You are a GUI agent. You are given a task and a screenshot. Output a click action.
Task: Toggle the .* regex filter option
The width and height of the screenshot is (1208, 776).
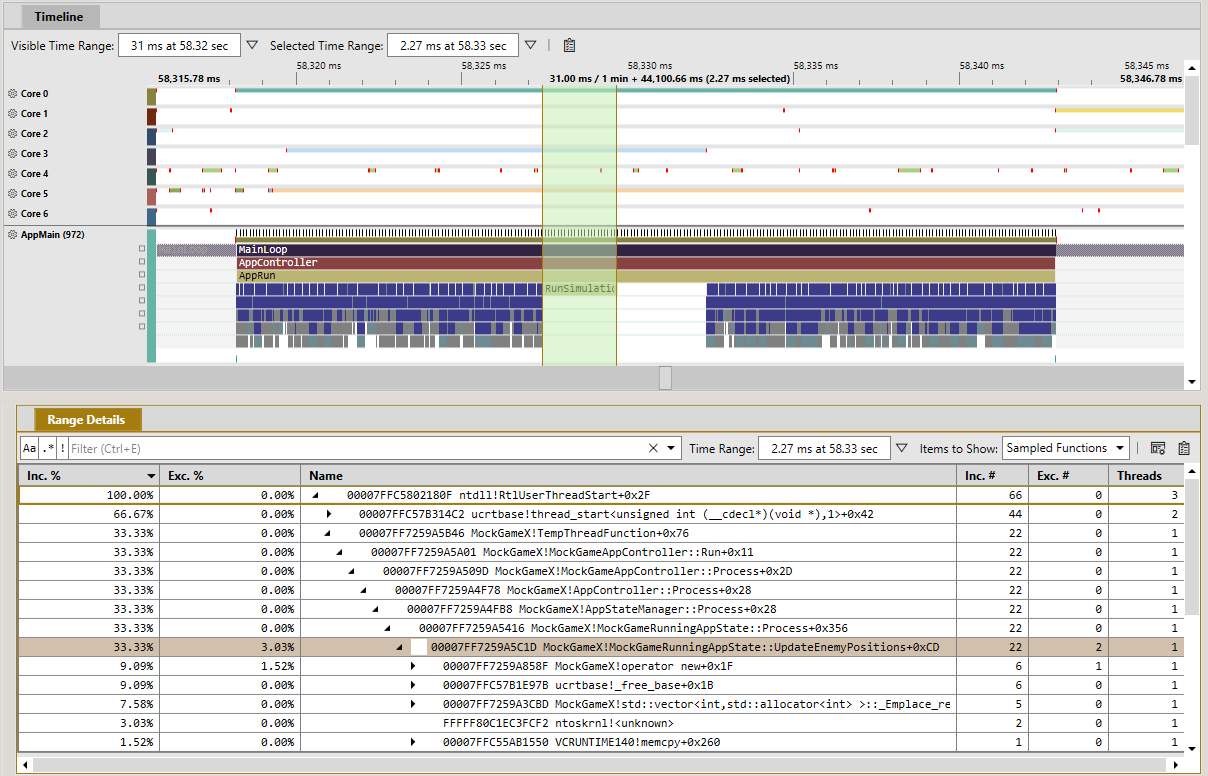point(48,449)
